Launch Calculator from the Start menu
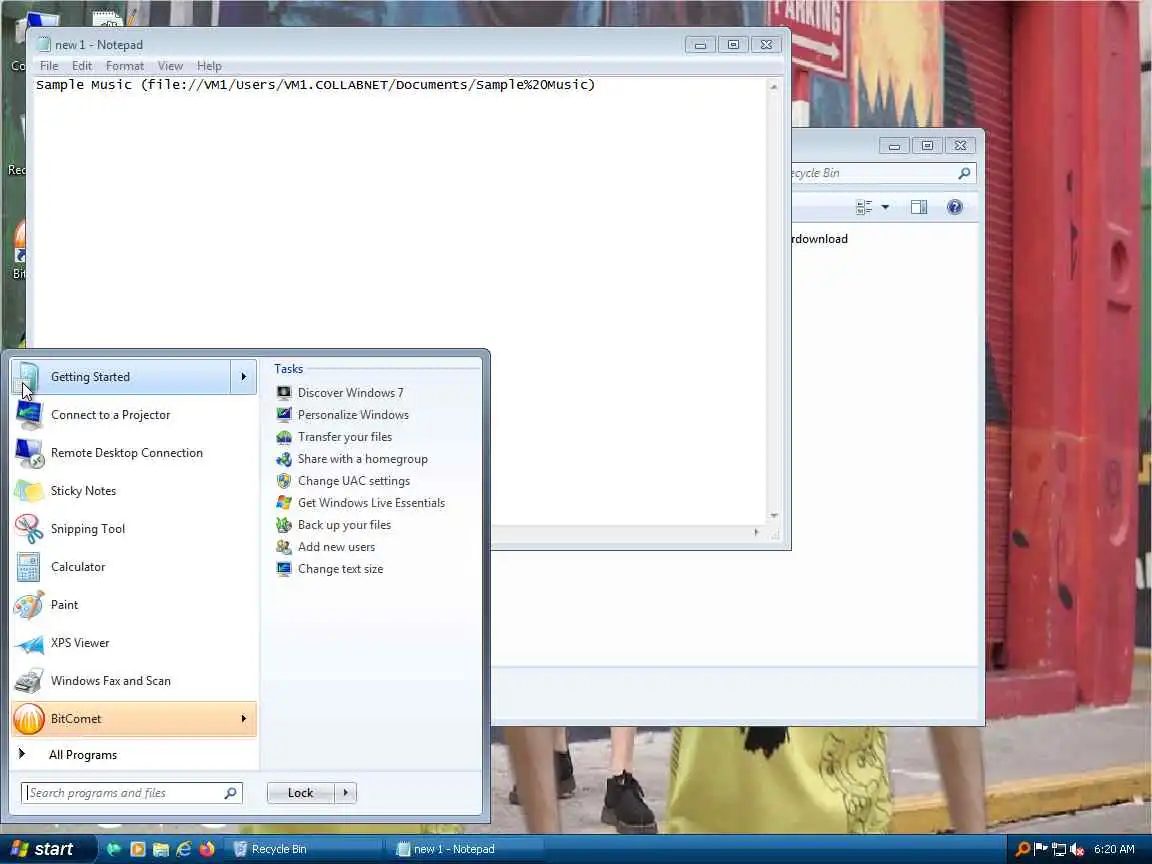This screenshot has height=864, width=1152. 134,567
